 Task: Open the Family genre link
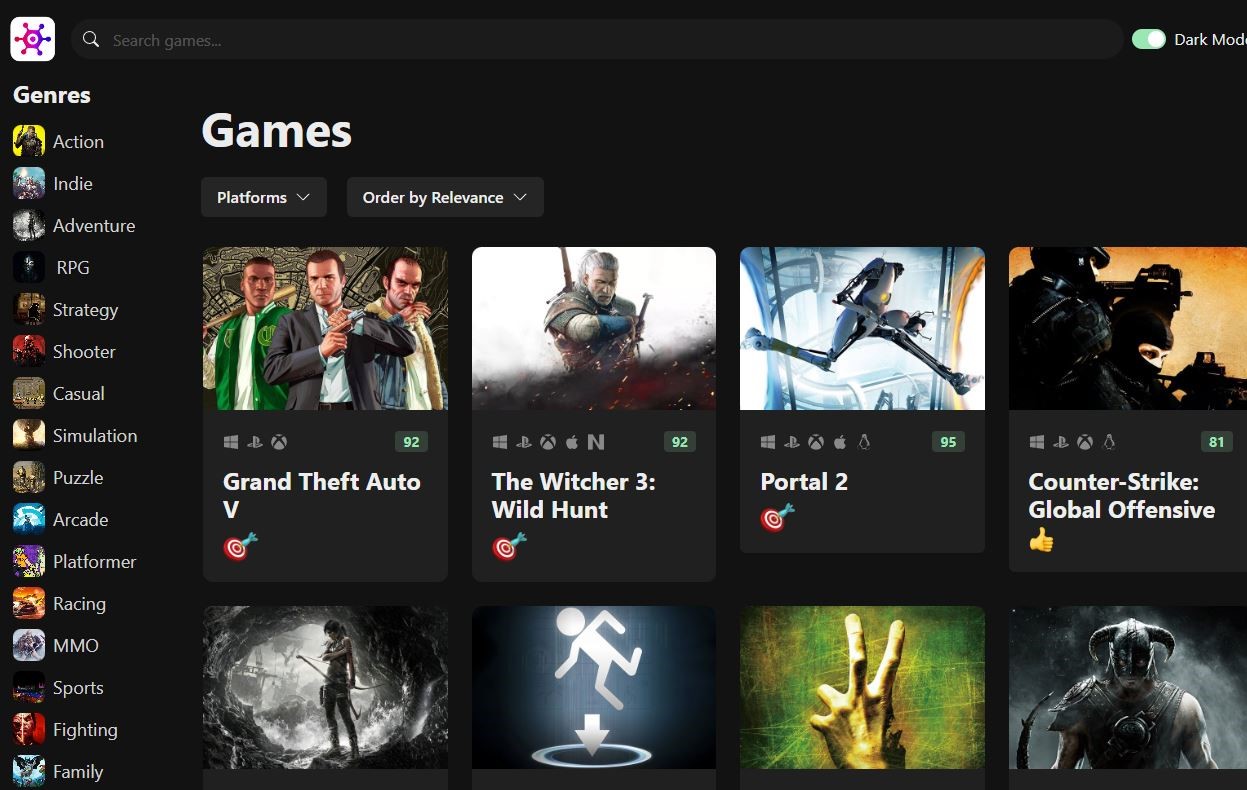click(x=78, y=771)
